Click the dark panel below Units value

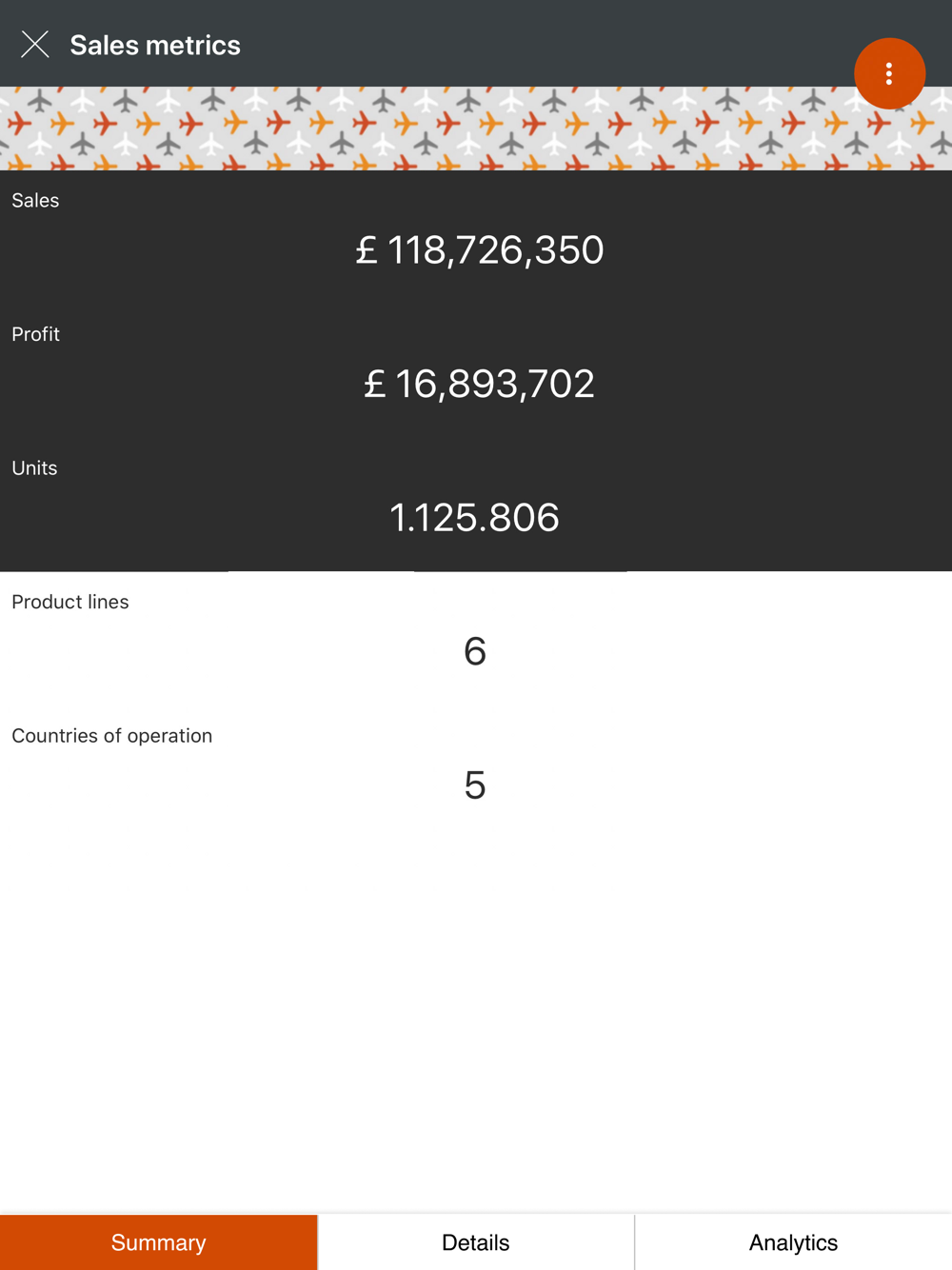pos(476,556)
